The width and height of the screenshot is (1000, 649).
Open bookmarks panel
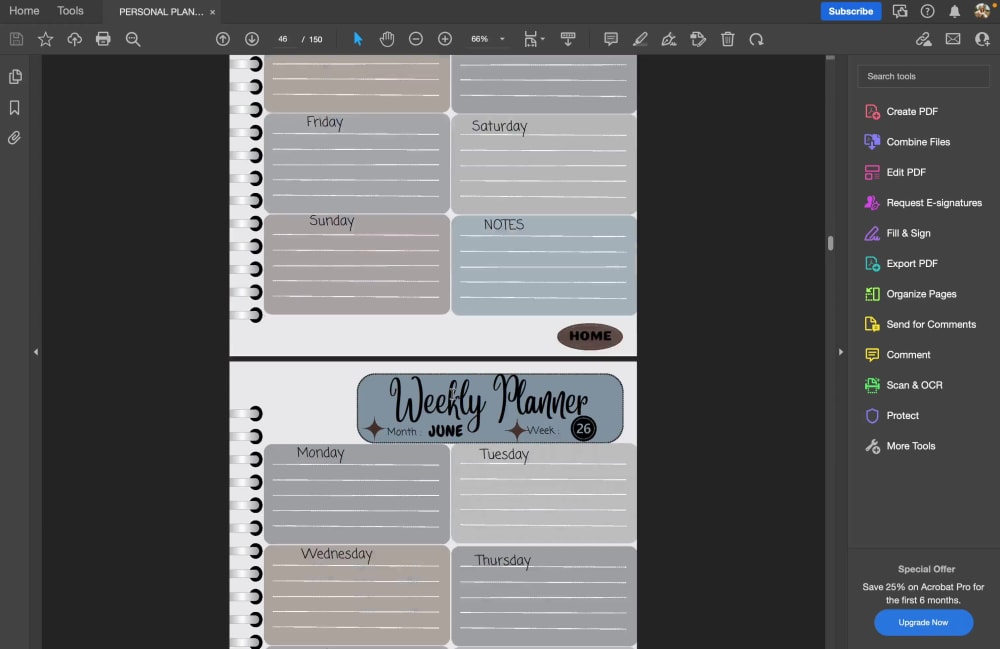point(15,107)
